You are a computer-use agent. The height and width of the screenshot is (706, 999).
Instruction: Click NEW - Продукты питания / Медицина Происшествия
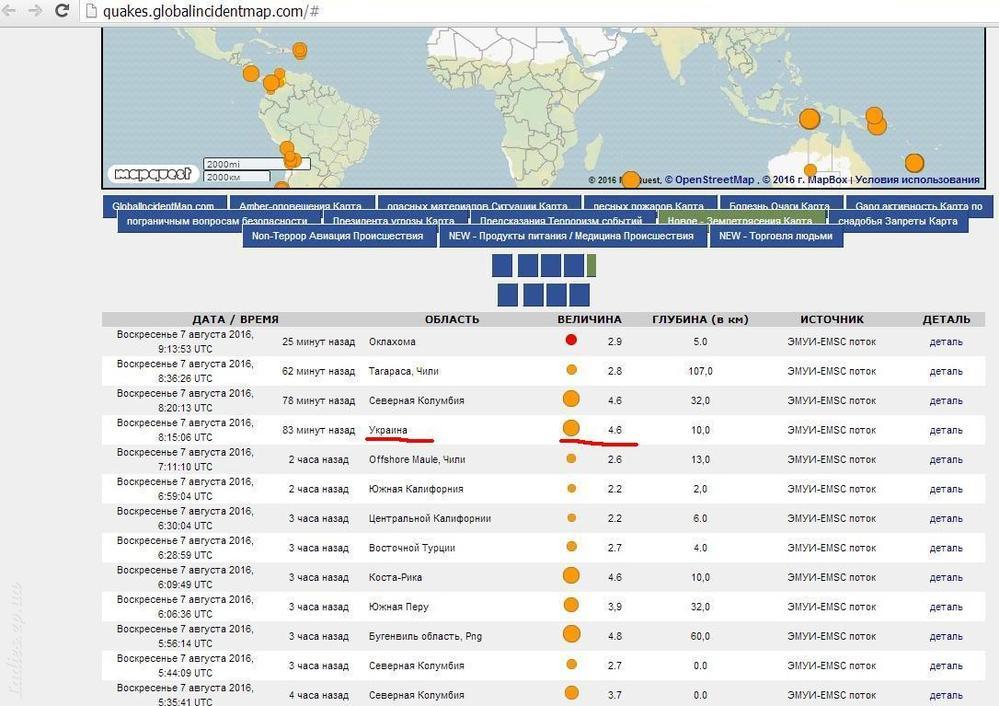(571, 236)
